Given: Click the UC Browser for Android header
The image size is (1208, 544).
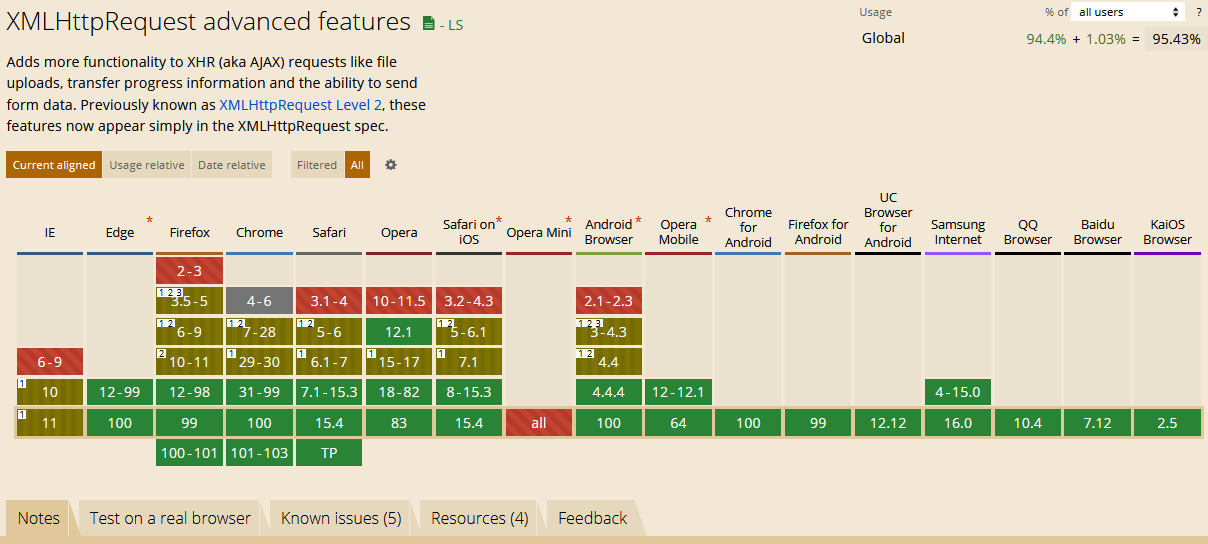Looking at the screenshot, I should [888, 219].
